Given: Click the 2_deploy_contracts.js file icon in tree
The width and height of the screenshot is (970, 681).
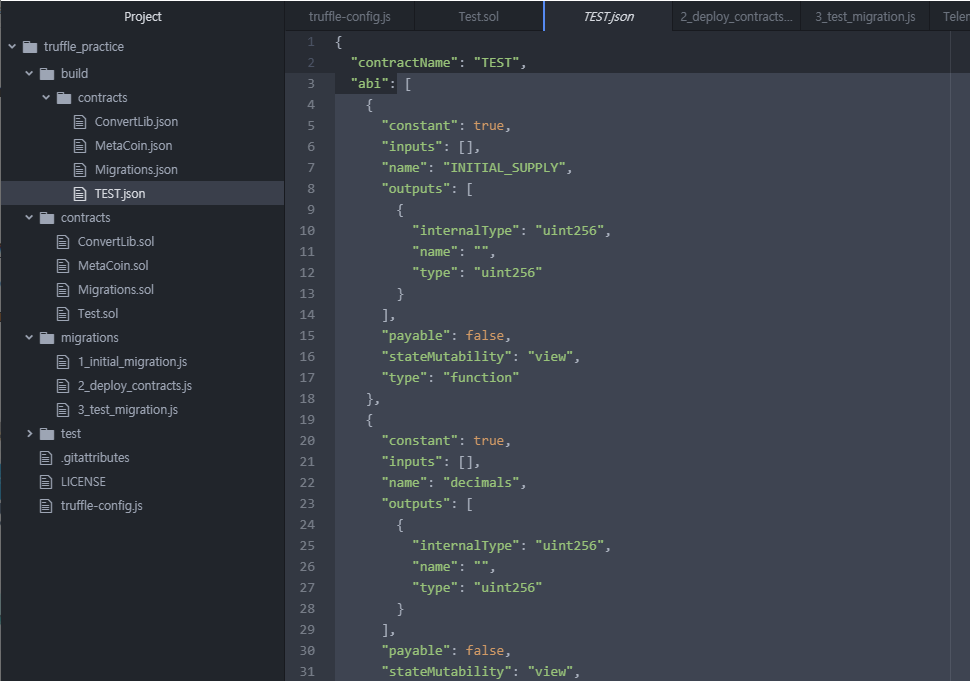Looking at the screenshot, I should [63, 386].
